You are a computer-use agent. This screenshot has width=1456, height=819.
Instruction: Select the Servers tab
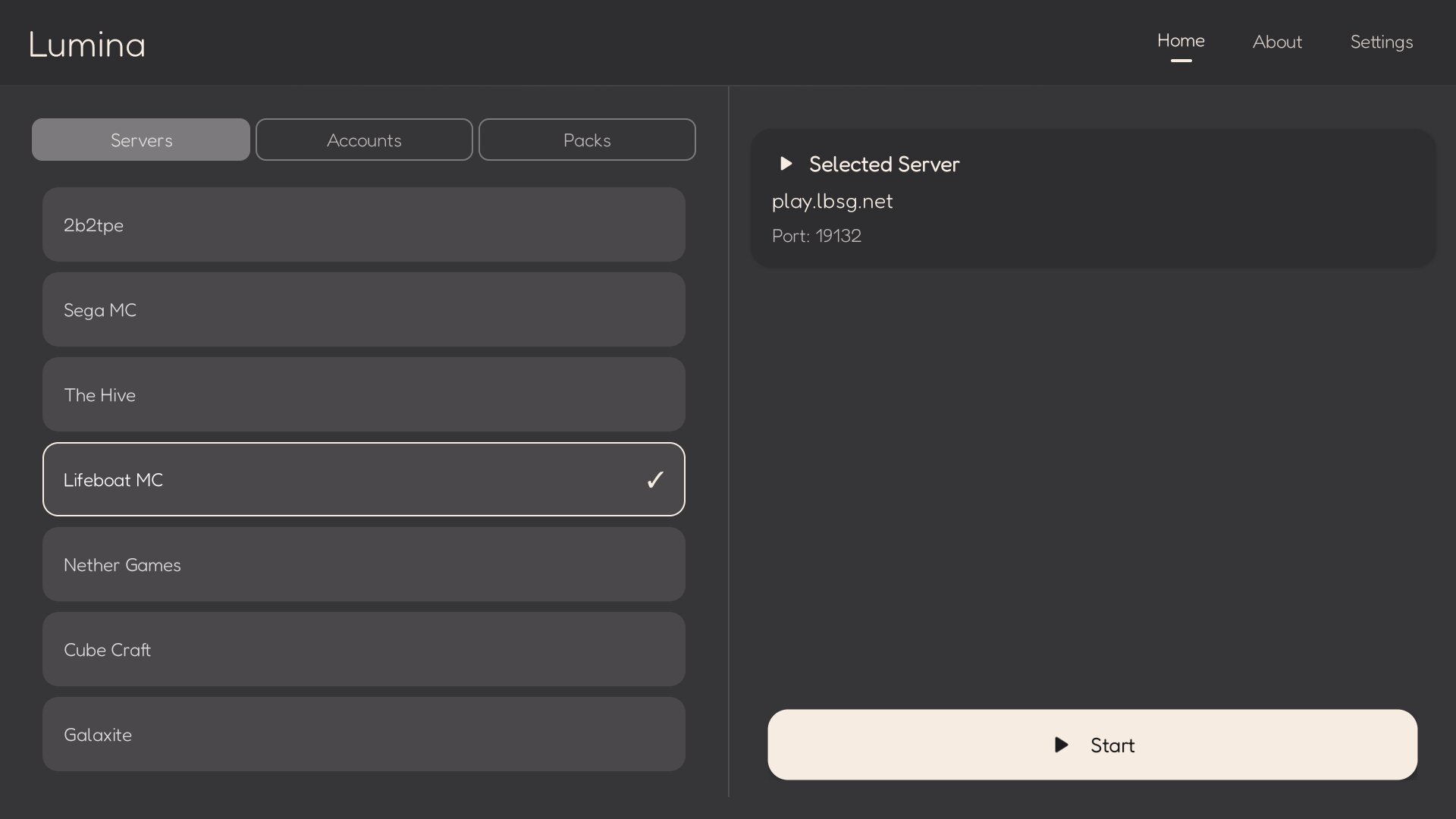141,140
